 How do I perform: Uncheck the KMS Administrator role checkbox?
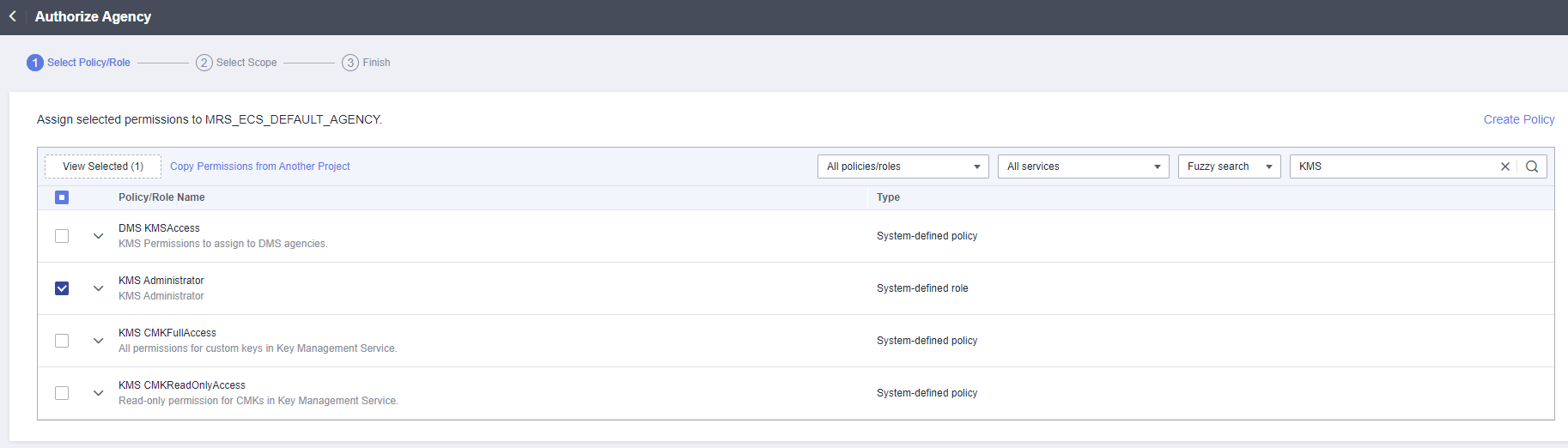point(62,288)
